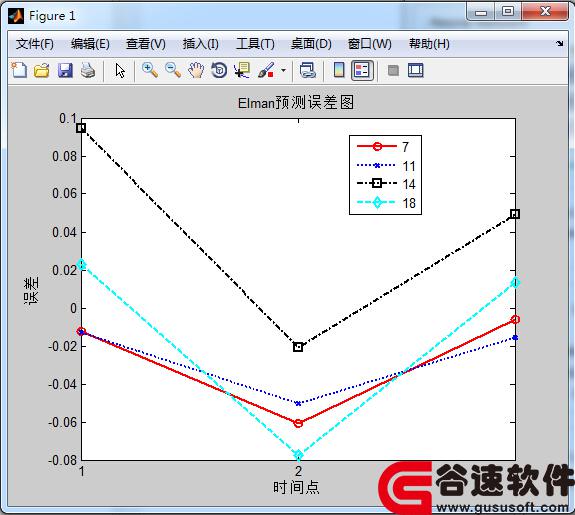Click legend entry 11
The width and height of the screenshot is (575, 515).
pyautogui.click(x=409, y=166)
